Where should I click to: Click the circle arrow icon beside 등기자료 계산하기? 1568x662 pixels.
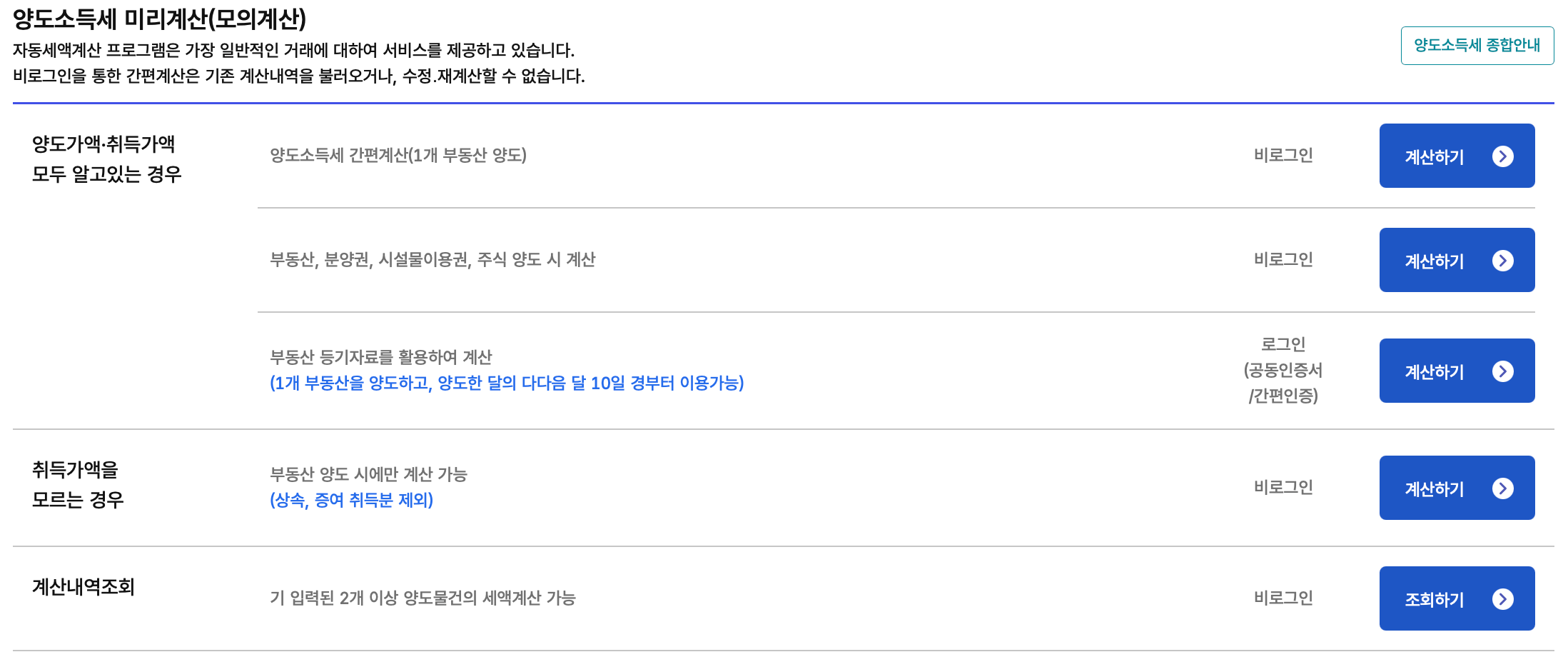click(1503, 371)
